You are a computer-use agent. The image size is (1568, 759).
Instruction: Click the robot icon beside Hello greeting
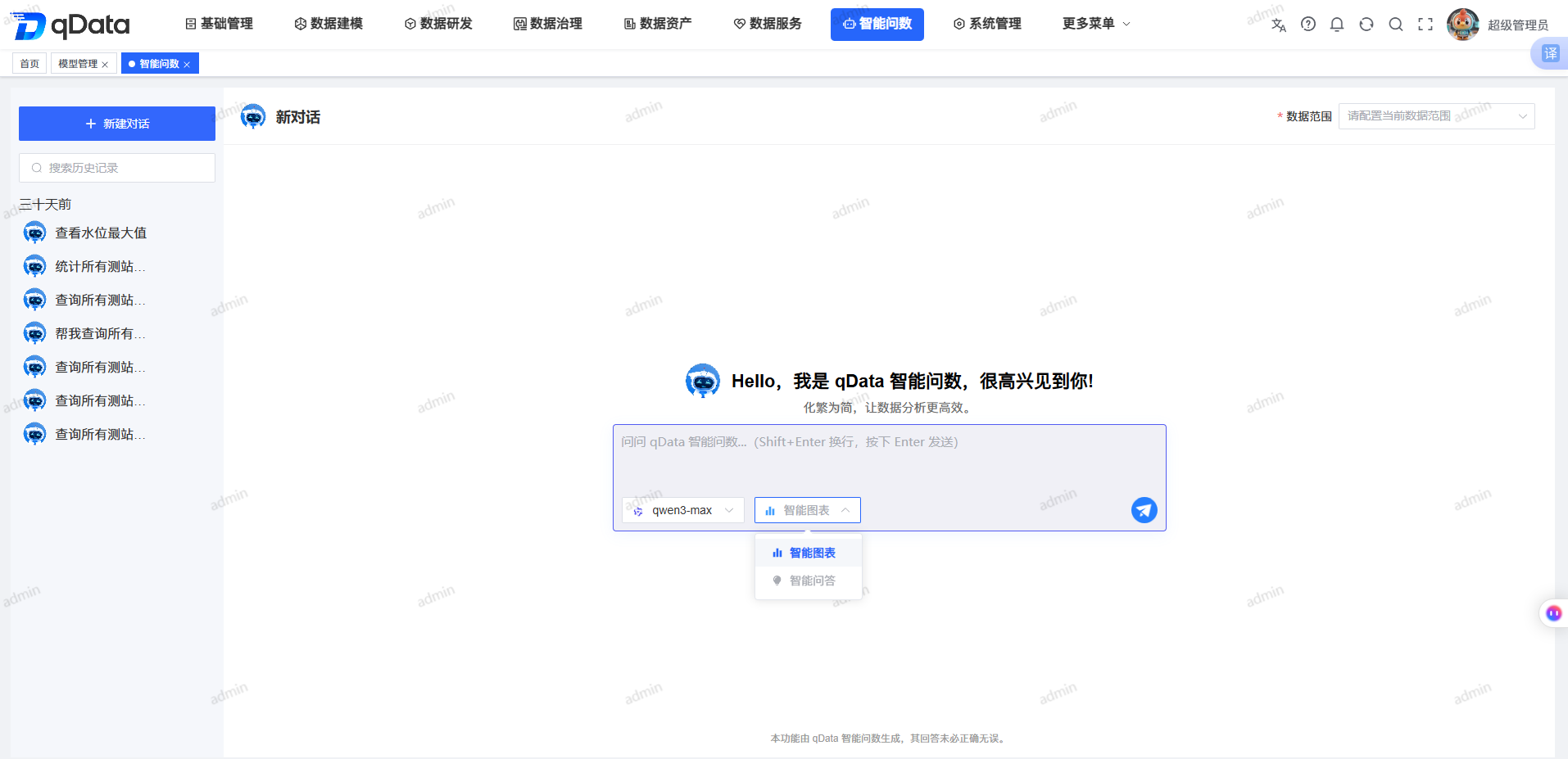click(x=703, y=381)
